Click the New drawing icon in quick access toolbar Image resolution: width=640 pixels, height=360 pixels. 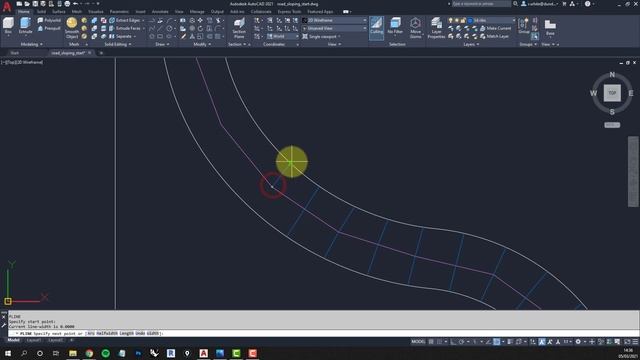point(19,4)
